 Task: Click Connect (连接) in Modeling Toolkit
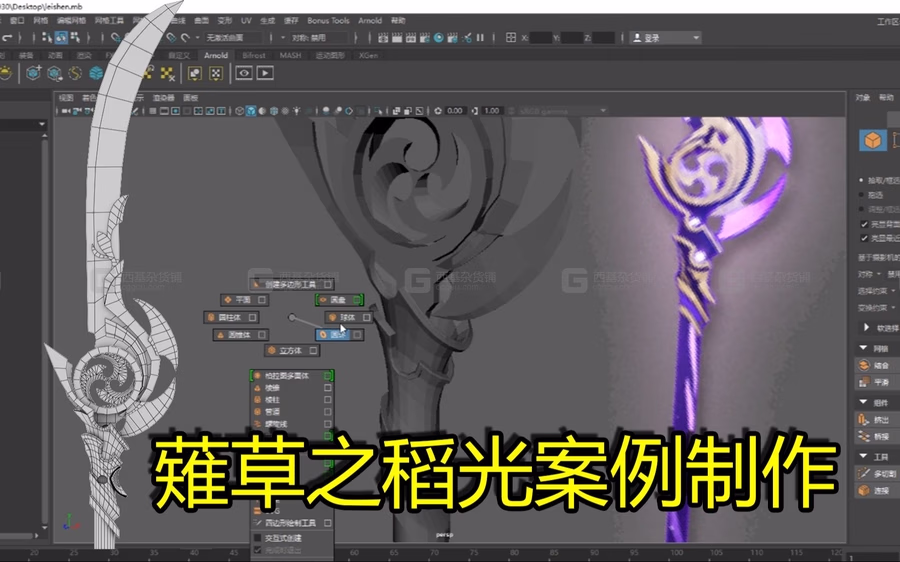click(x=875, y=490)
